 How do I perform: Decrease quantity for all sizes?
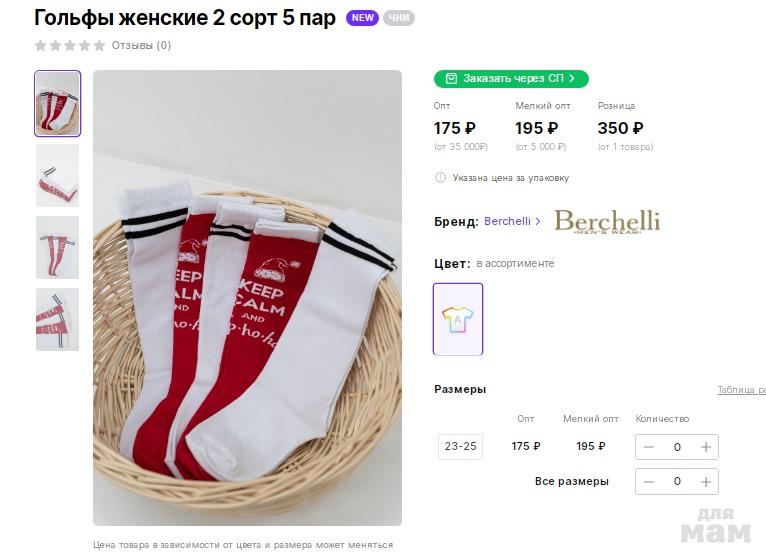pyautogui.click(x=649, y=481)
